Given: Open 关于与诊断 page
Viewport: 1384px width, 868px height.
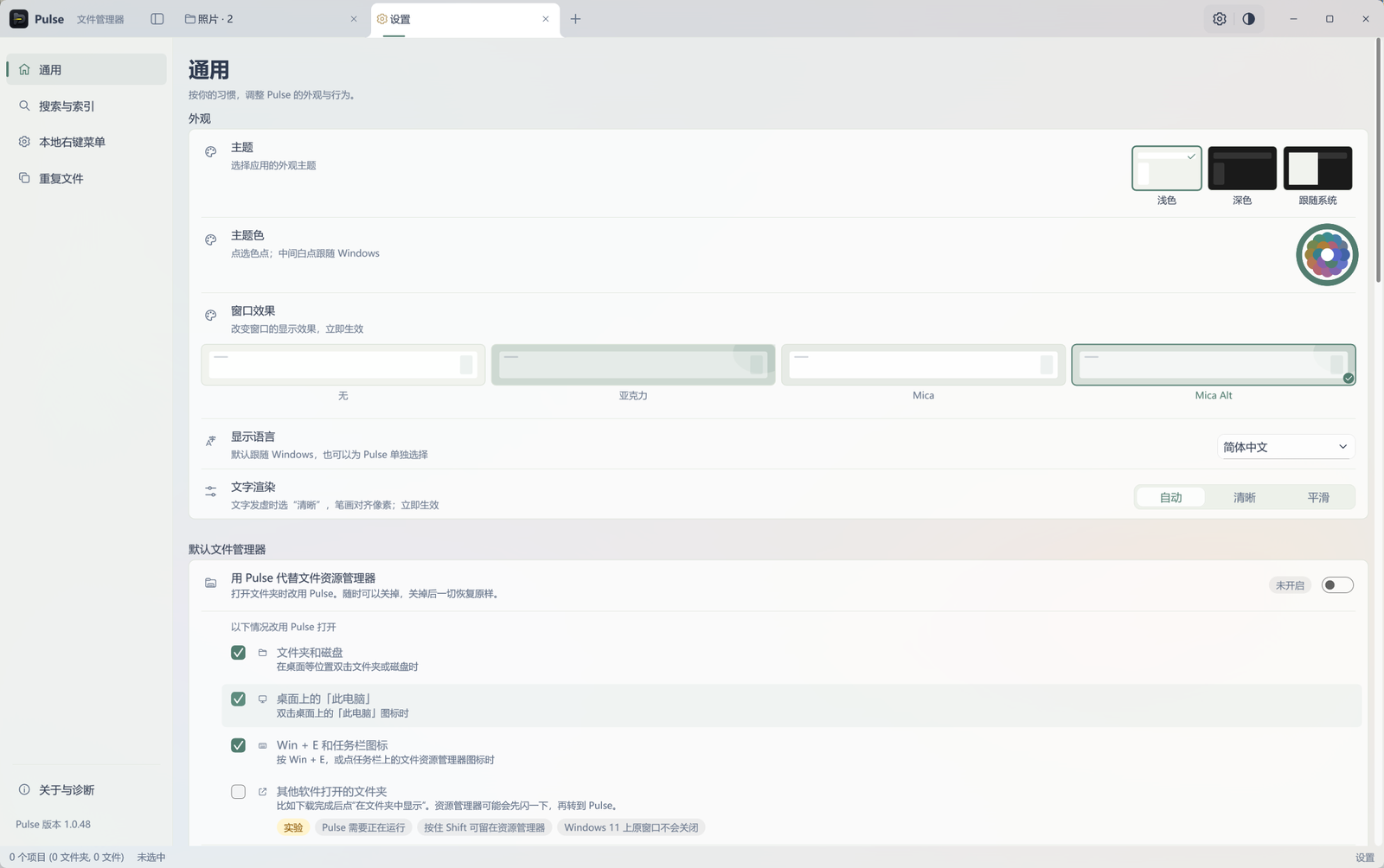Looking at the screenshot, I should 86,789.
